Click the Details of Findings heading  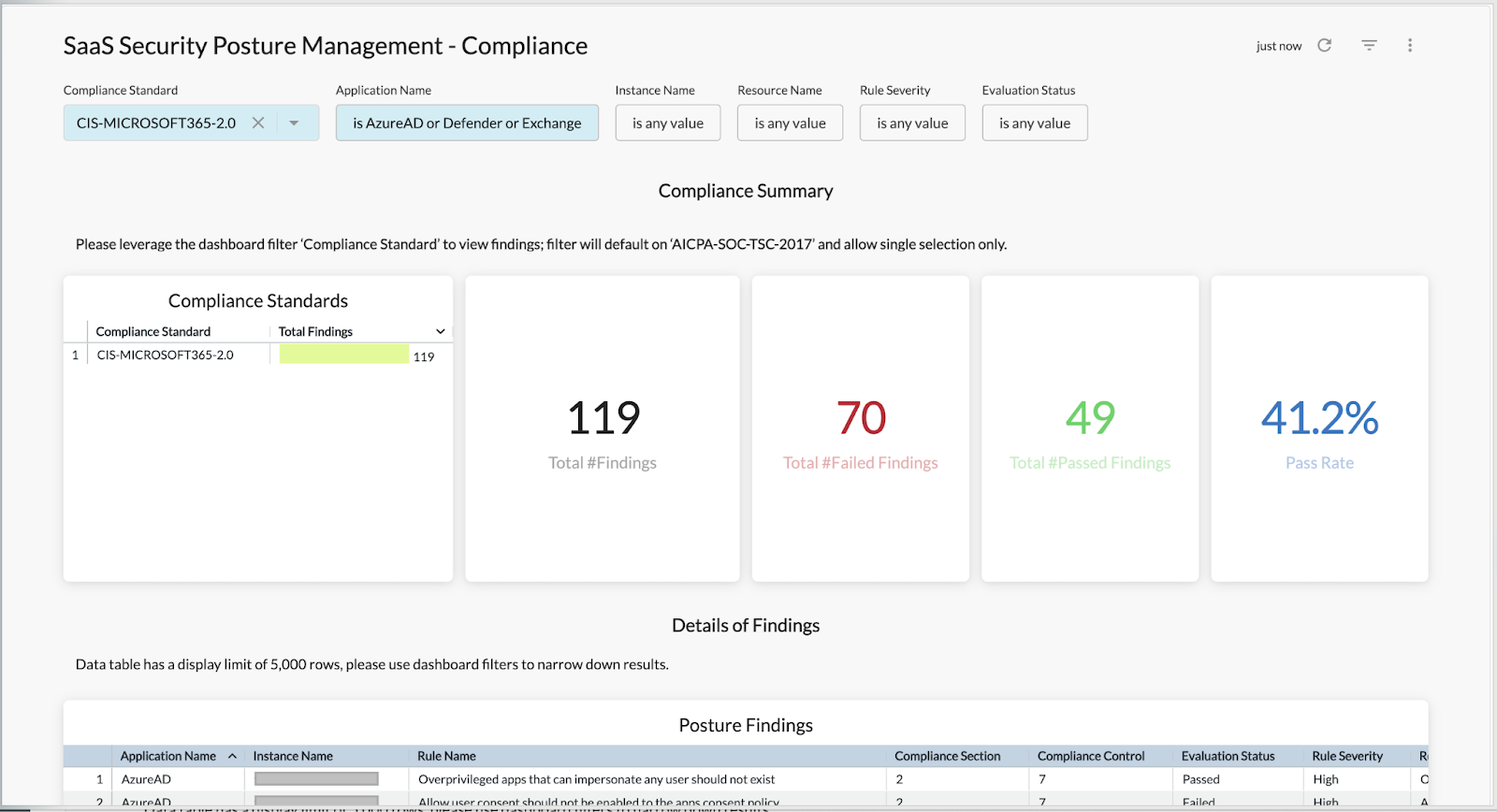746,625
